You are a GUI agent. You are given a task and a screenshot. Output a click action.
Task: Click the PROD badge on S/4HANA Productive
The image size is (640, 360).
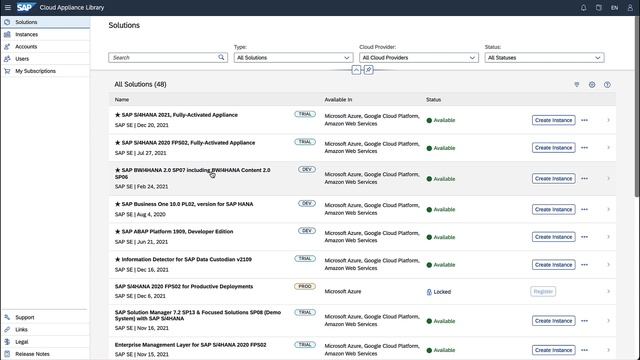[x=305, y=286]
